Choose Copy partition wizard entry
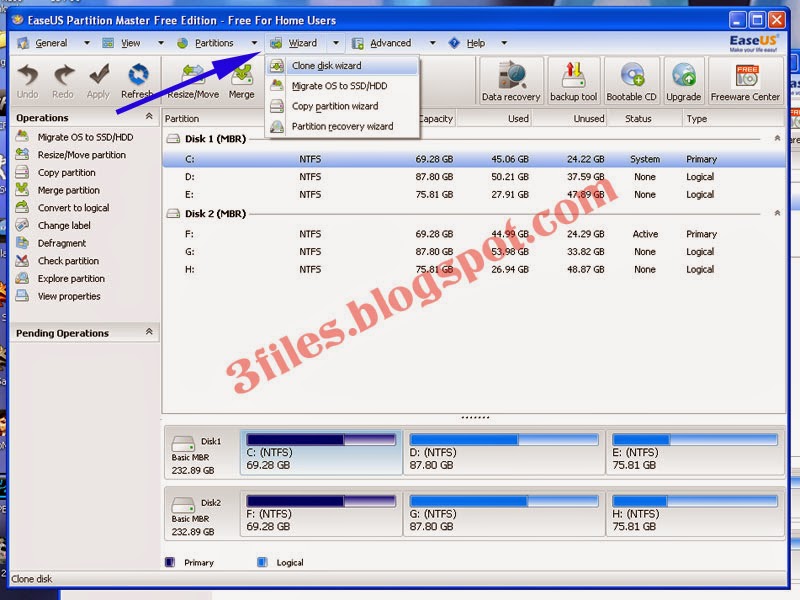The height and width of the screenshot is (600, 800). [x=342, y=106]
